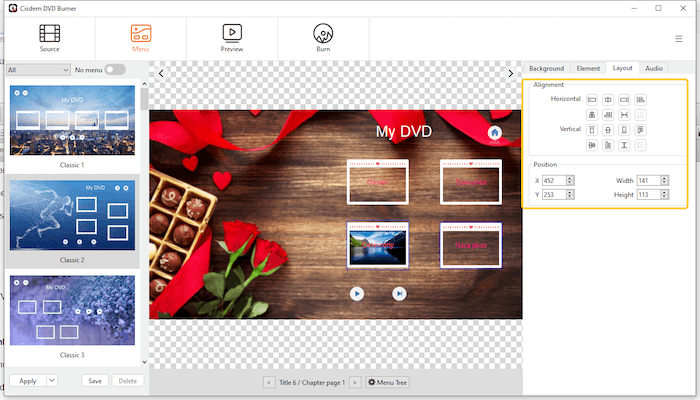Open the All templates category dropdown

point(38,70)
